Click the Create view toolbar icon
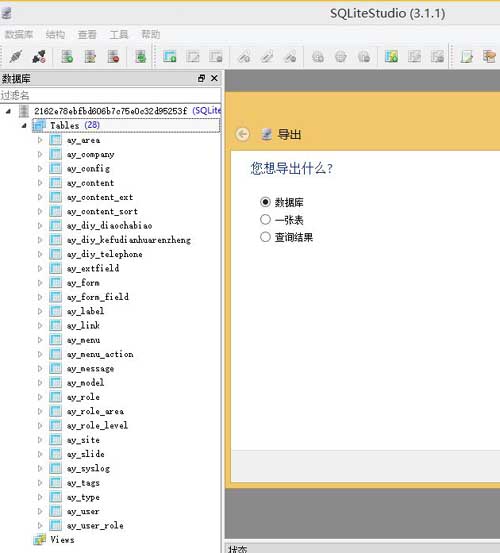 tap(391, 56)
